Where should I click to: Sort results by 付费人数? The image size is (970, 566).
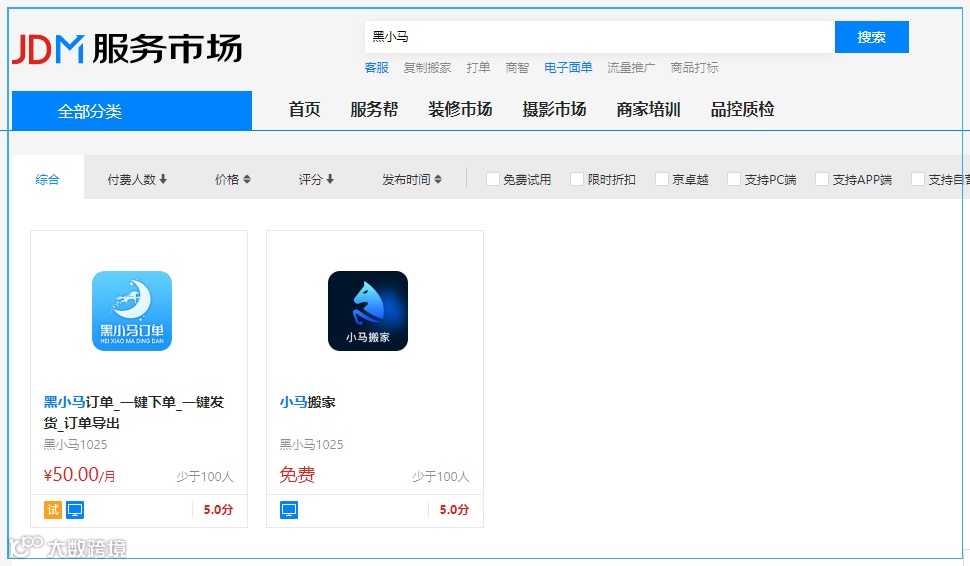[137, 179]
